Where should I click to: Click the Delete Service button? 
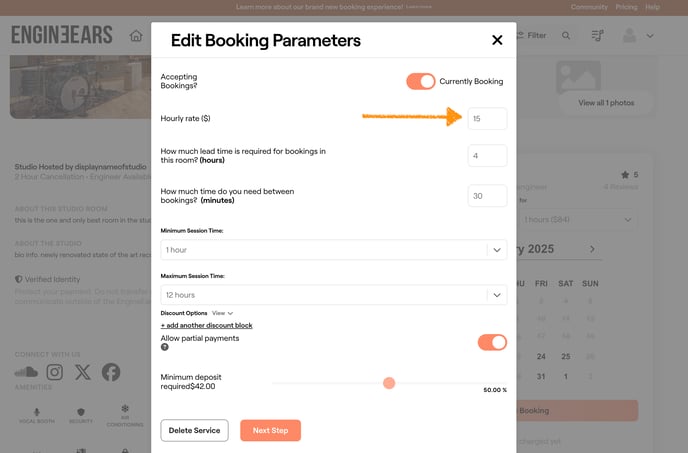[194, 430]
